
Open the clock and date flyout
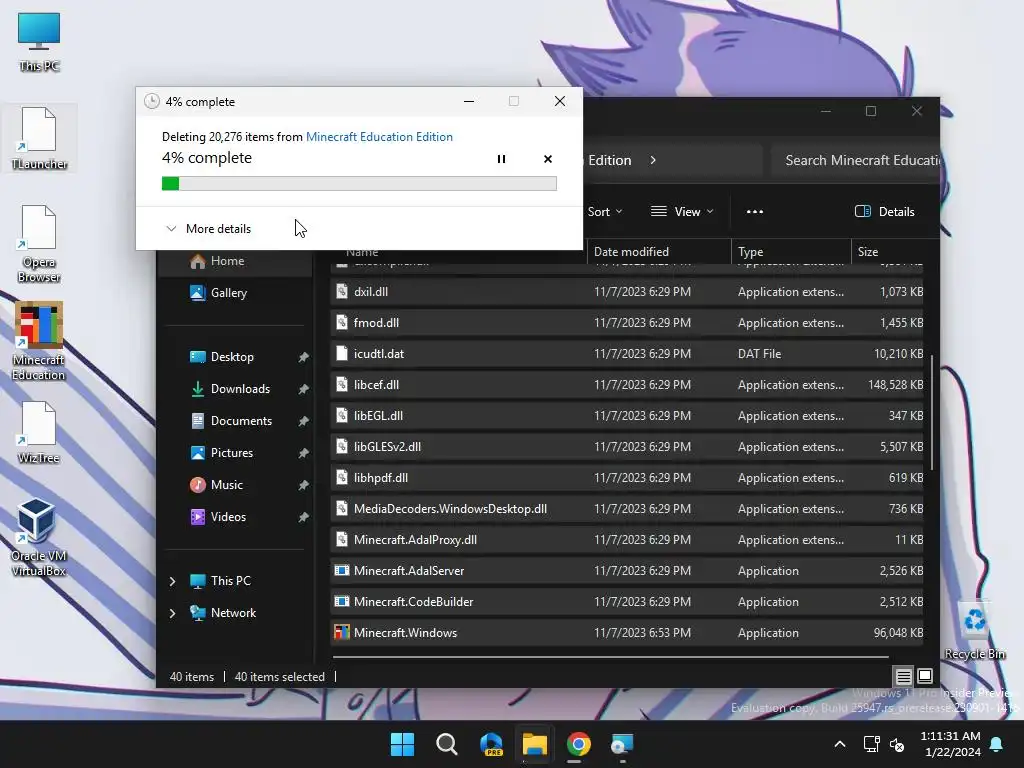pyautogui.click(x=950, y=744)
